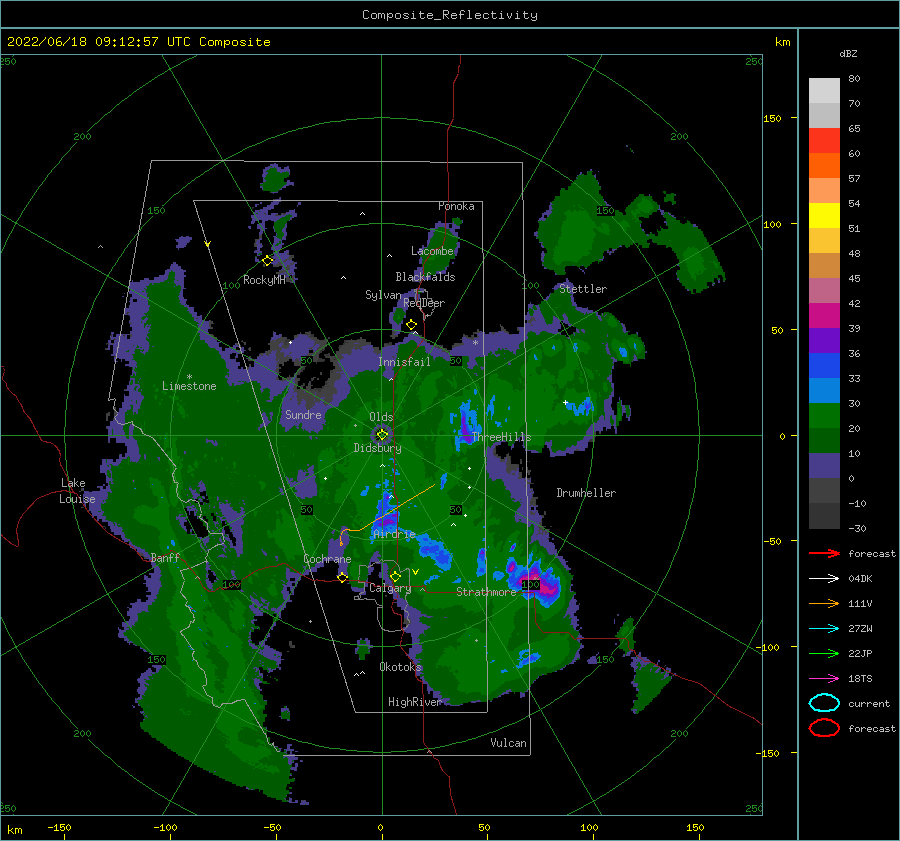
Task: Click the bottom axis -150 km tick label
Action: (x=59, y=827)
